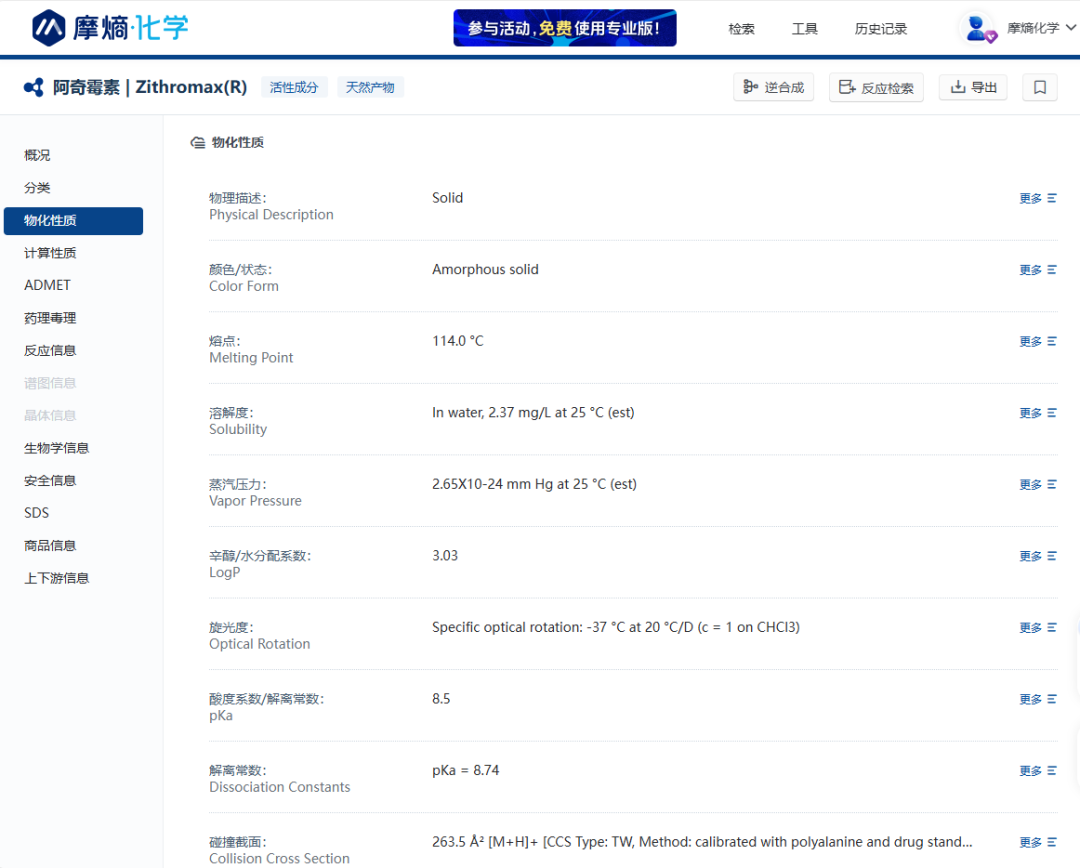This screenshot has height=868, width=1080.
Task: Select 反应信息 in the sidebar
Action: 50,350
